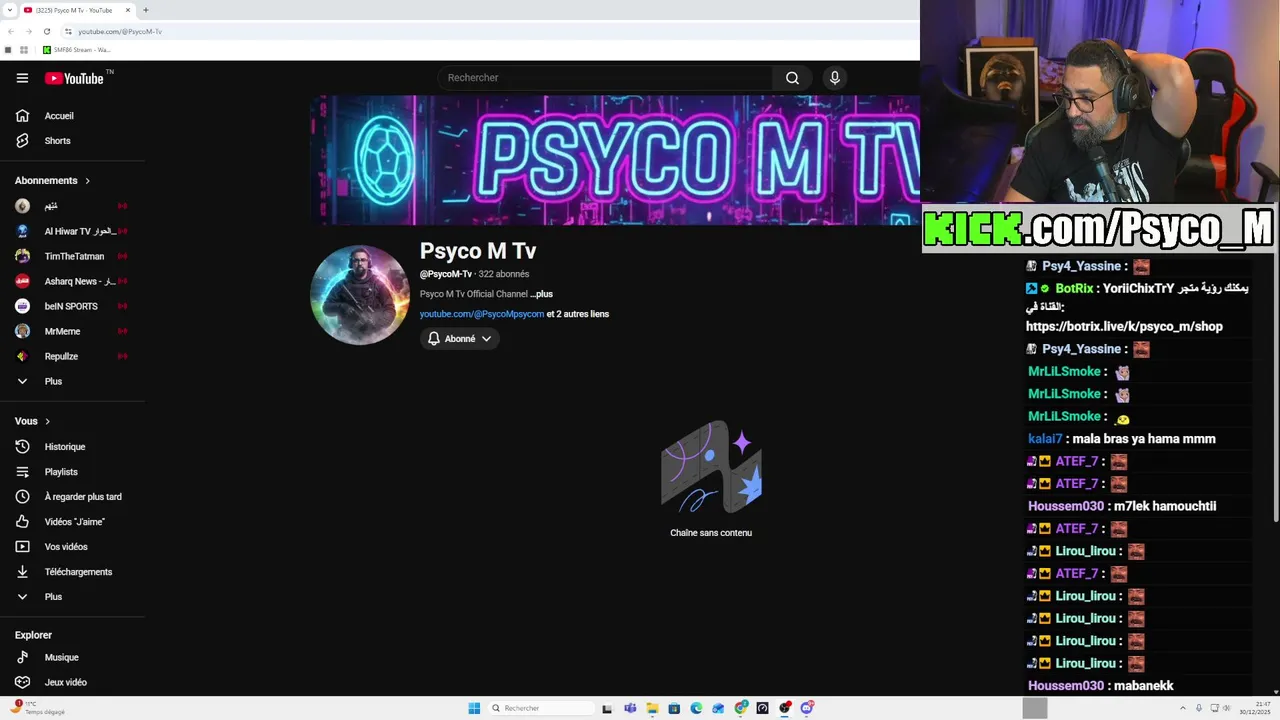Show et 2 autres liens
This screenshot has height=720, width=1280.
click(x=578, y=314)
